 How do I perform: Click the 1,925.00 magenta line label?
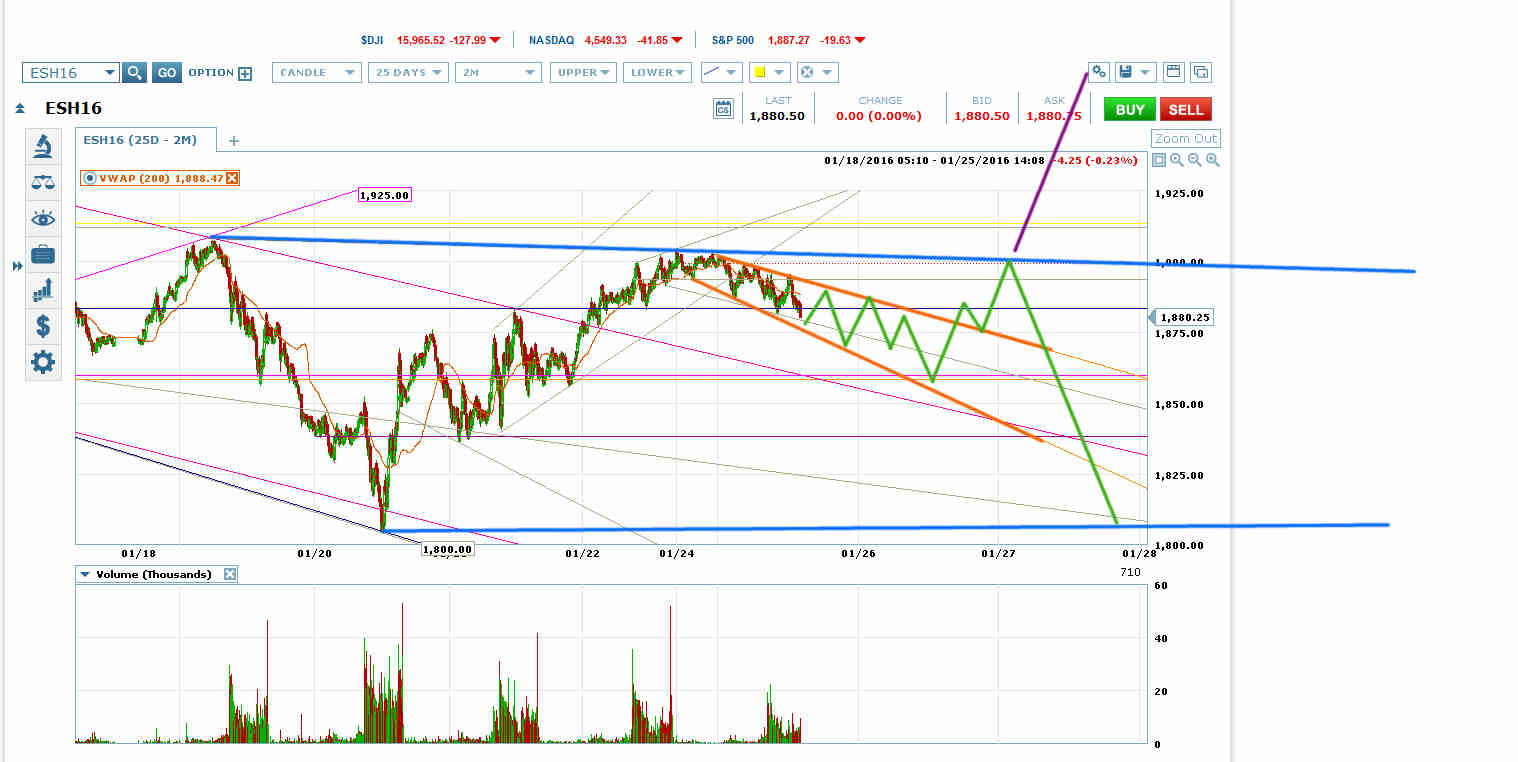click(385, 195)
